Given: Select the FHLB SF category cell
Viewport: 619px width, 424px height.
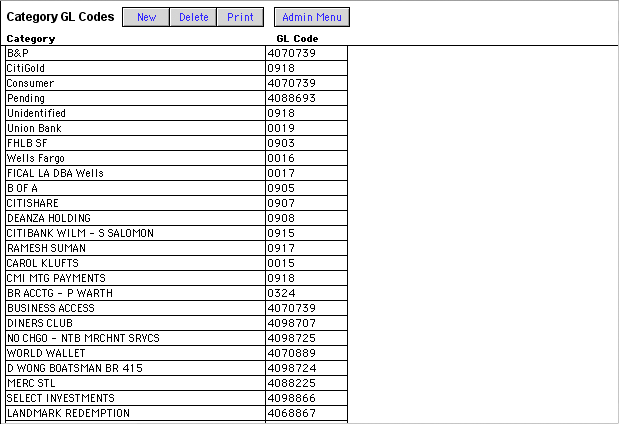Looking at the screenshot, I should click(135, 143).
